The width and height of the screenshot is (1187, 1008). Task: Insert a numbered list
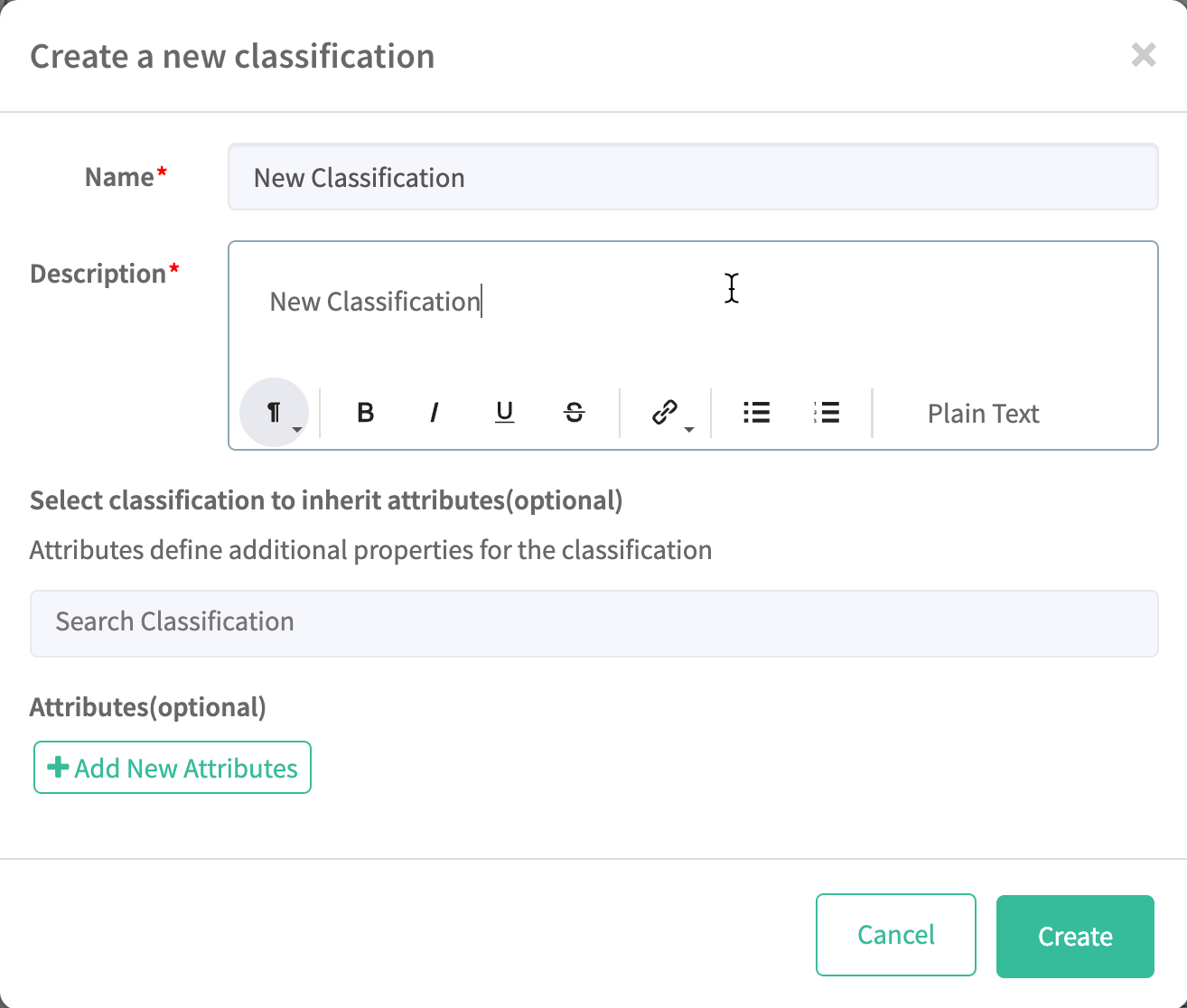point(827,413)
